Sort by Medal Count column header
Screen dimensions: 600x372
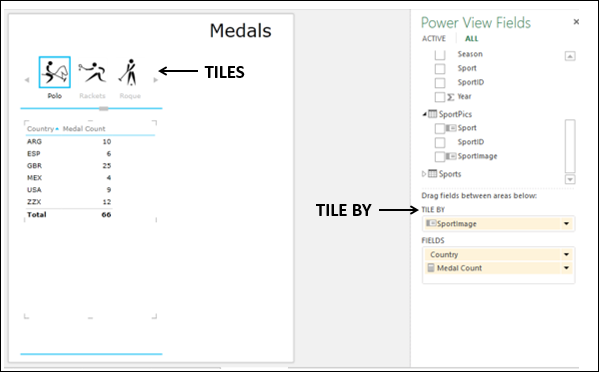click(x=84, y=129)
